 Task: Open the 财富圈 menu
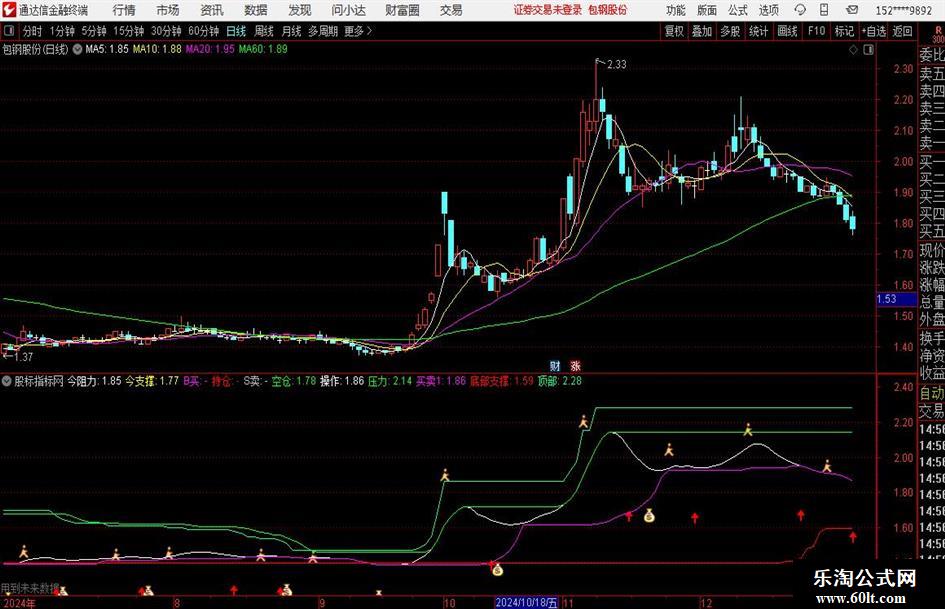tap(402, 10)
